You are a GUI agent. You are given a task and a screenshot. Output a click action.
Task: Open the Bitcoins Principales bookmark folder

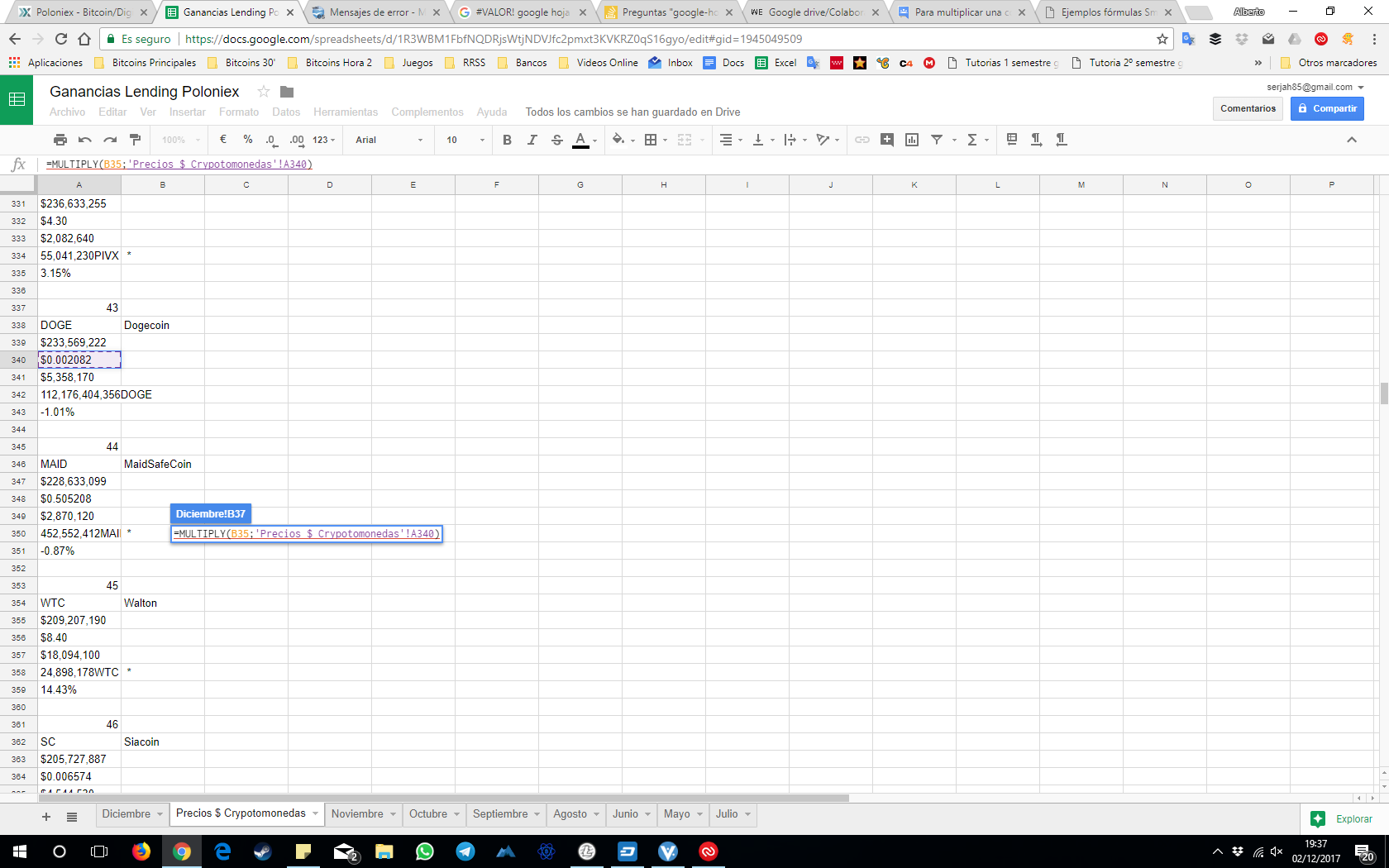[x=146, y=63]
